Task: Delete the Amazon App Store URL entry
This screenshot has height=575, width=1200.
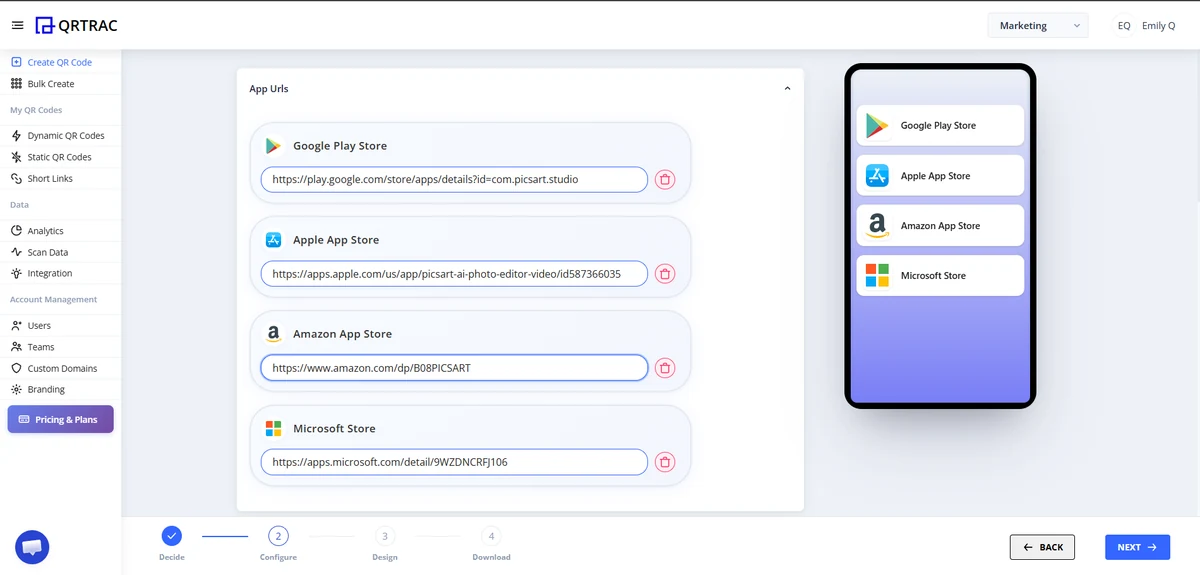Action: coord(665,368)
